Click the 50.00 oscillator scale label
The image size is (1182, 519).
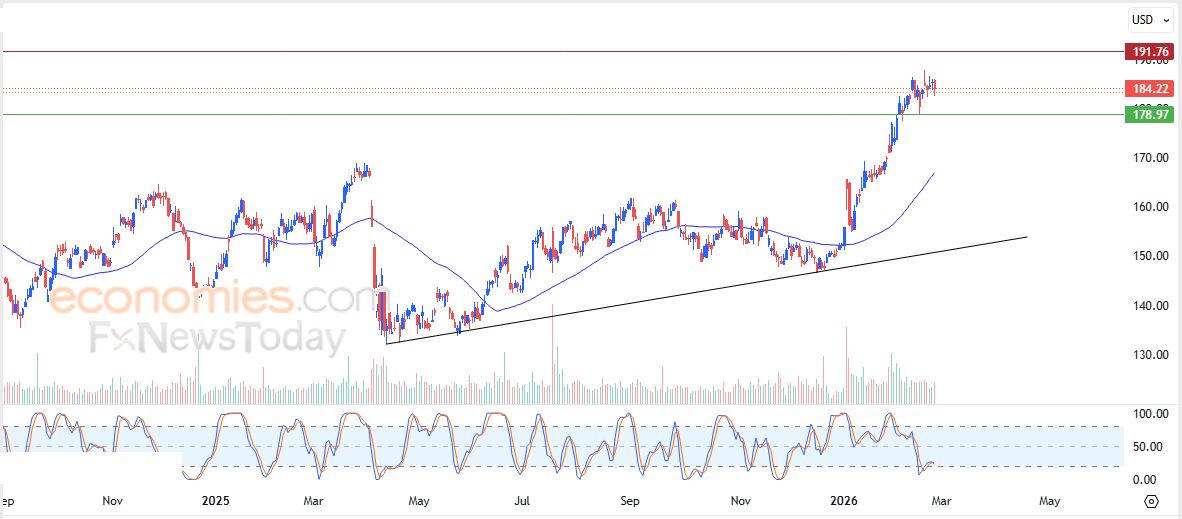1144,447
